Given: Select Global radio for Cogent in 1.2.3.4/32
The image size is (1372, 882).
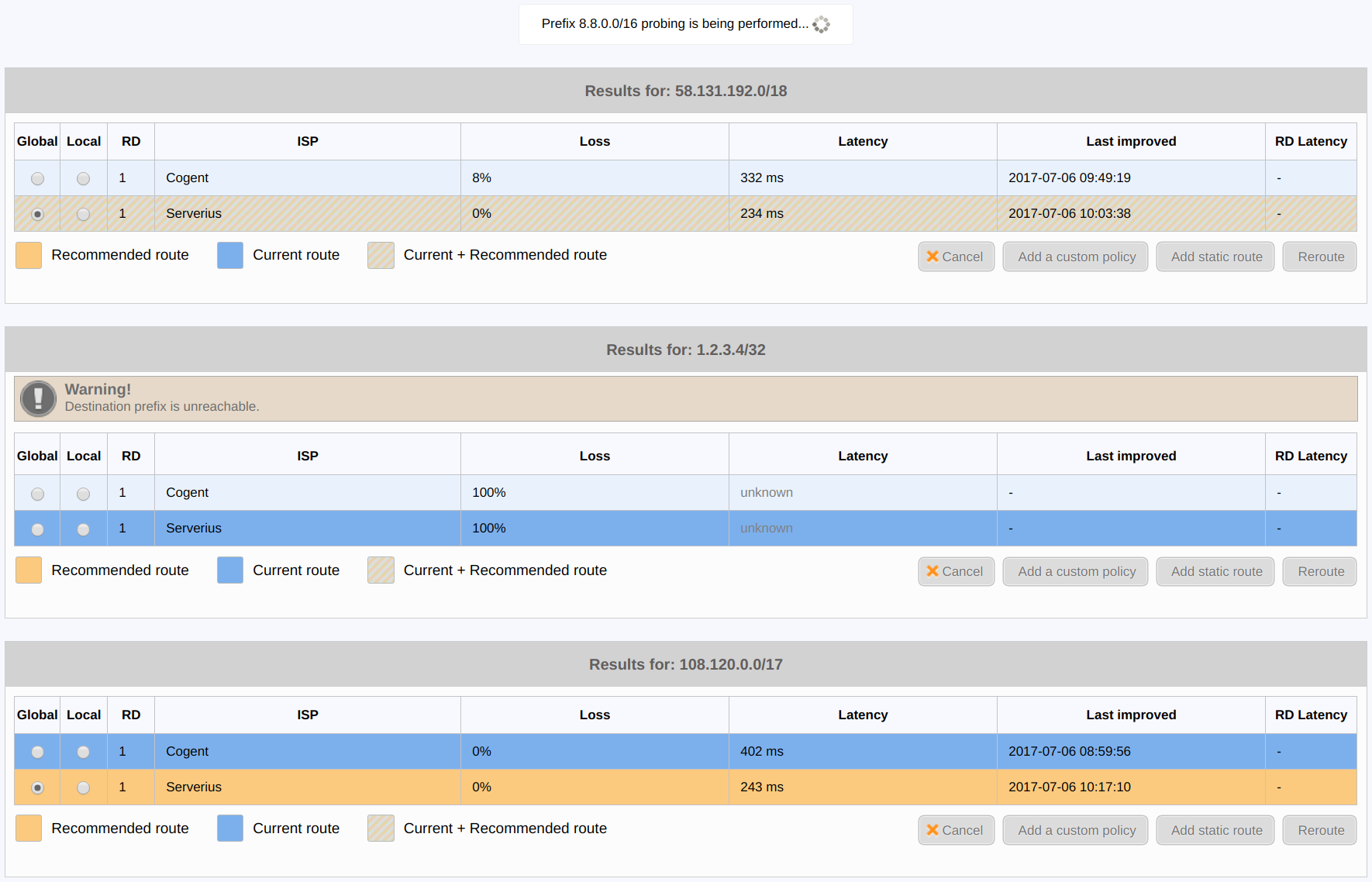Looking at the screenshot, I should click(x=37, y=494).
